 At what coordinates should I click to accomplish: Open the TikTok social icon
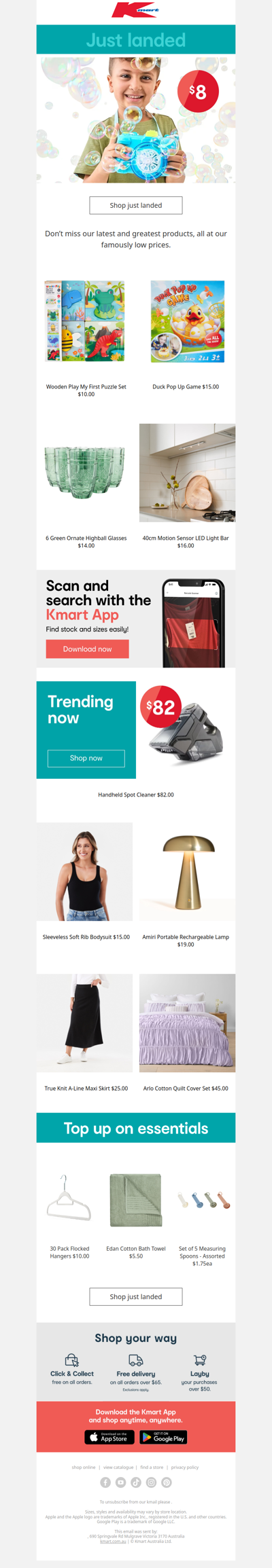pyautogui.click(x=136, y=1482)
